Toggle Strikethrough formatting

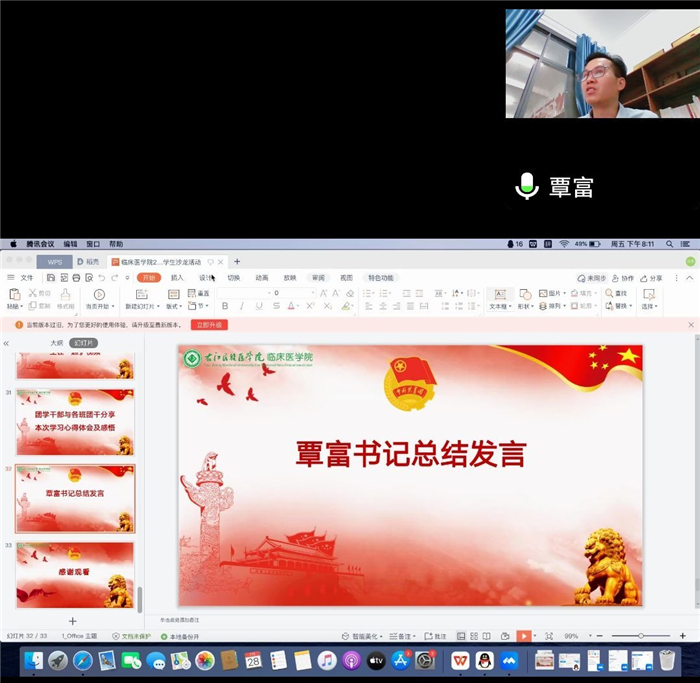coord(276,306)
